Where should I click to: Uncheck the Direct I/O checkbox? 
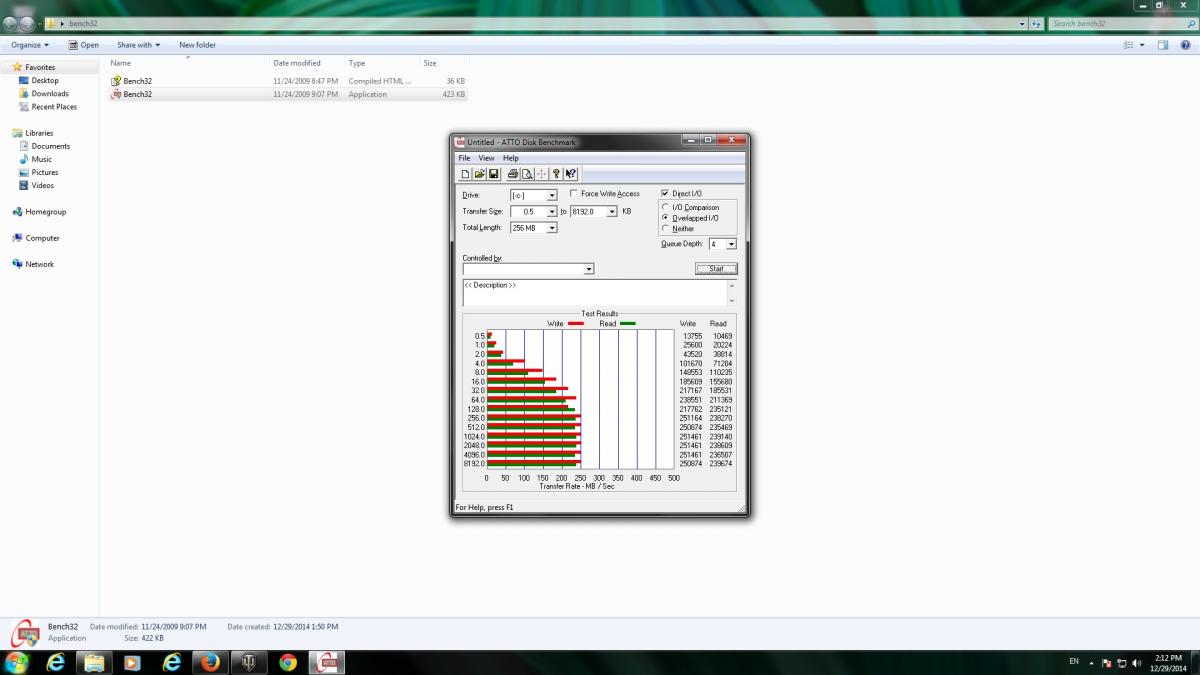pyautogui.click(x=665, y=193)
